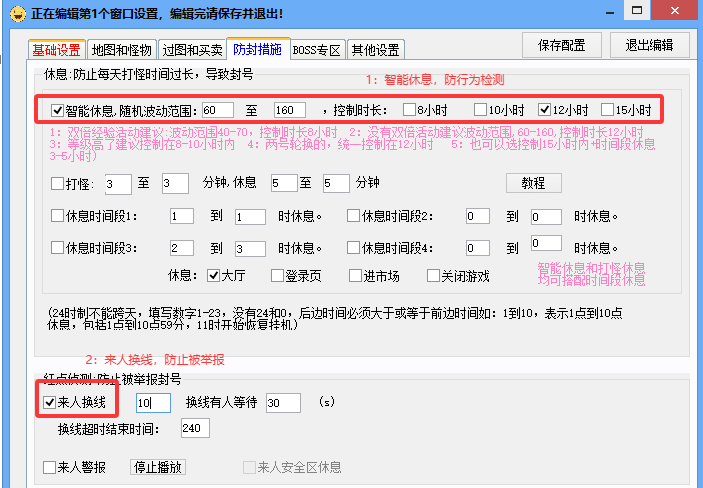Go to the BOSS专区 tab
703x488 pixels.
click(x=317, y=50)
